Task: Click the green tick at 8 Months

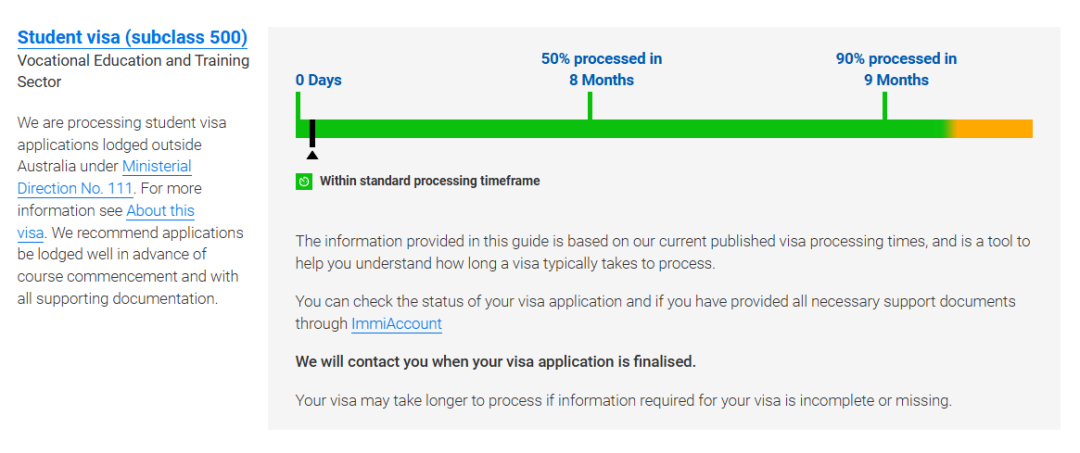Action: click(x=590, y=105)
